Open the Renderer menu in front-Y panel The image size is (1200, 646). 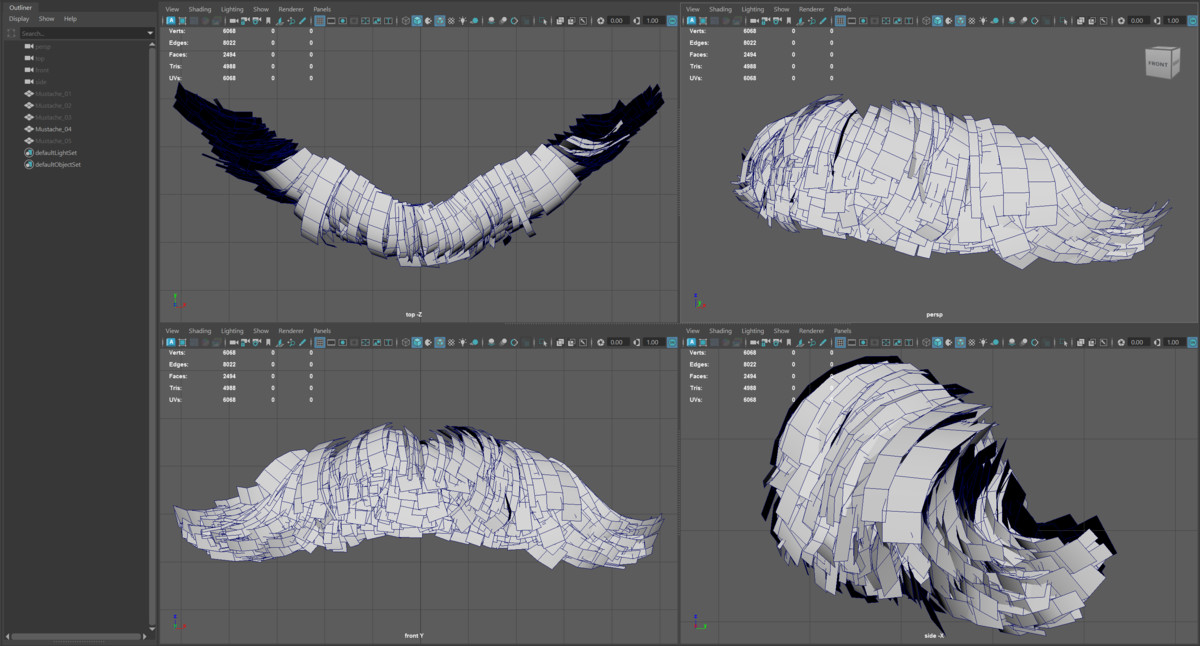pos(291,331)
